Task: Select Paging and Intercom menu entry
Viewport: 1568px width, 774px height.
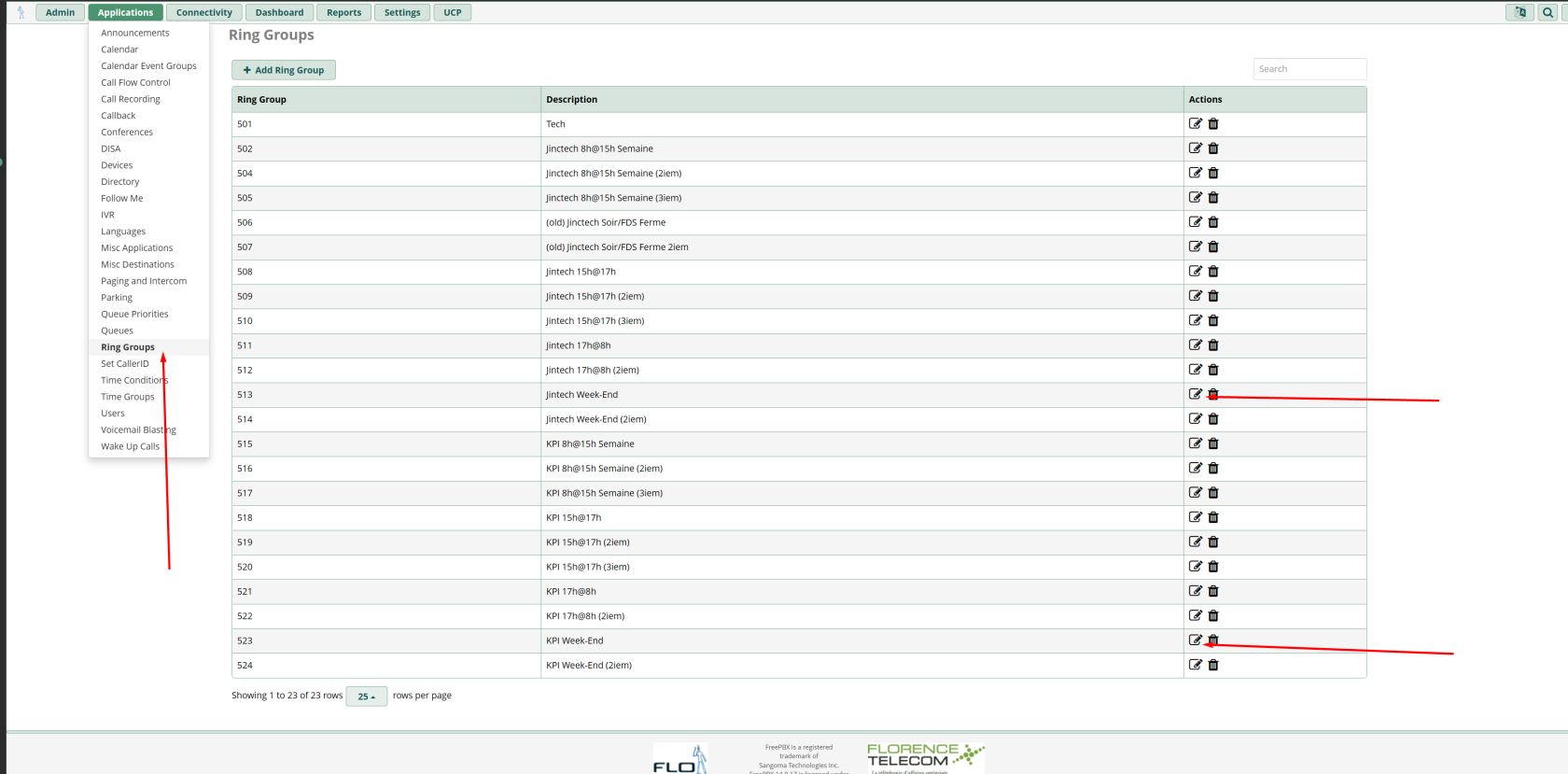Action: pos(144,281)
